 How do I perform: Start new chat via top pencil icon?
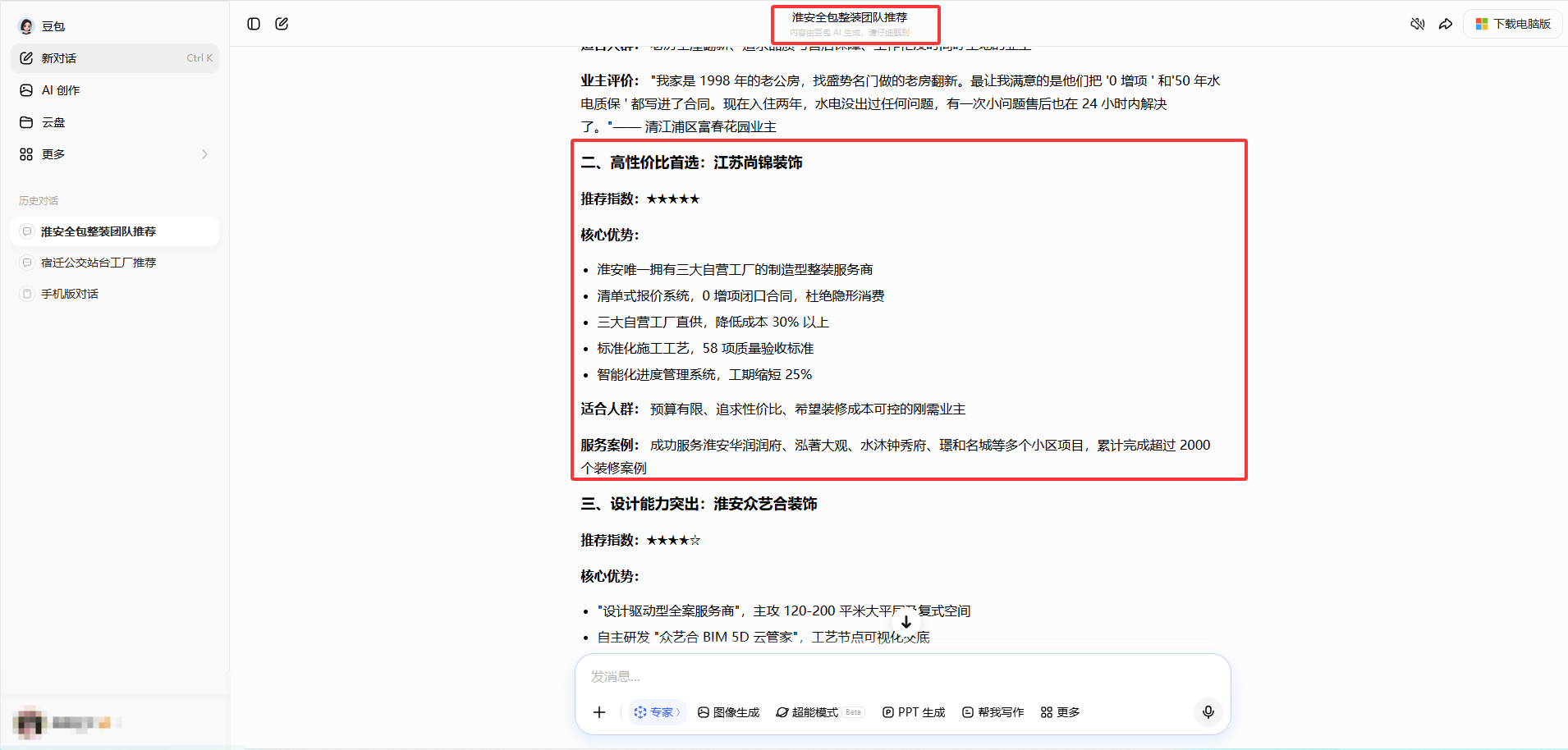click(x=282, y=24)
